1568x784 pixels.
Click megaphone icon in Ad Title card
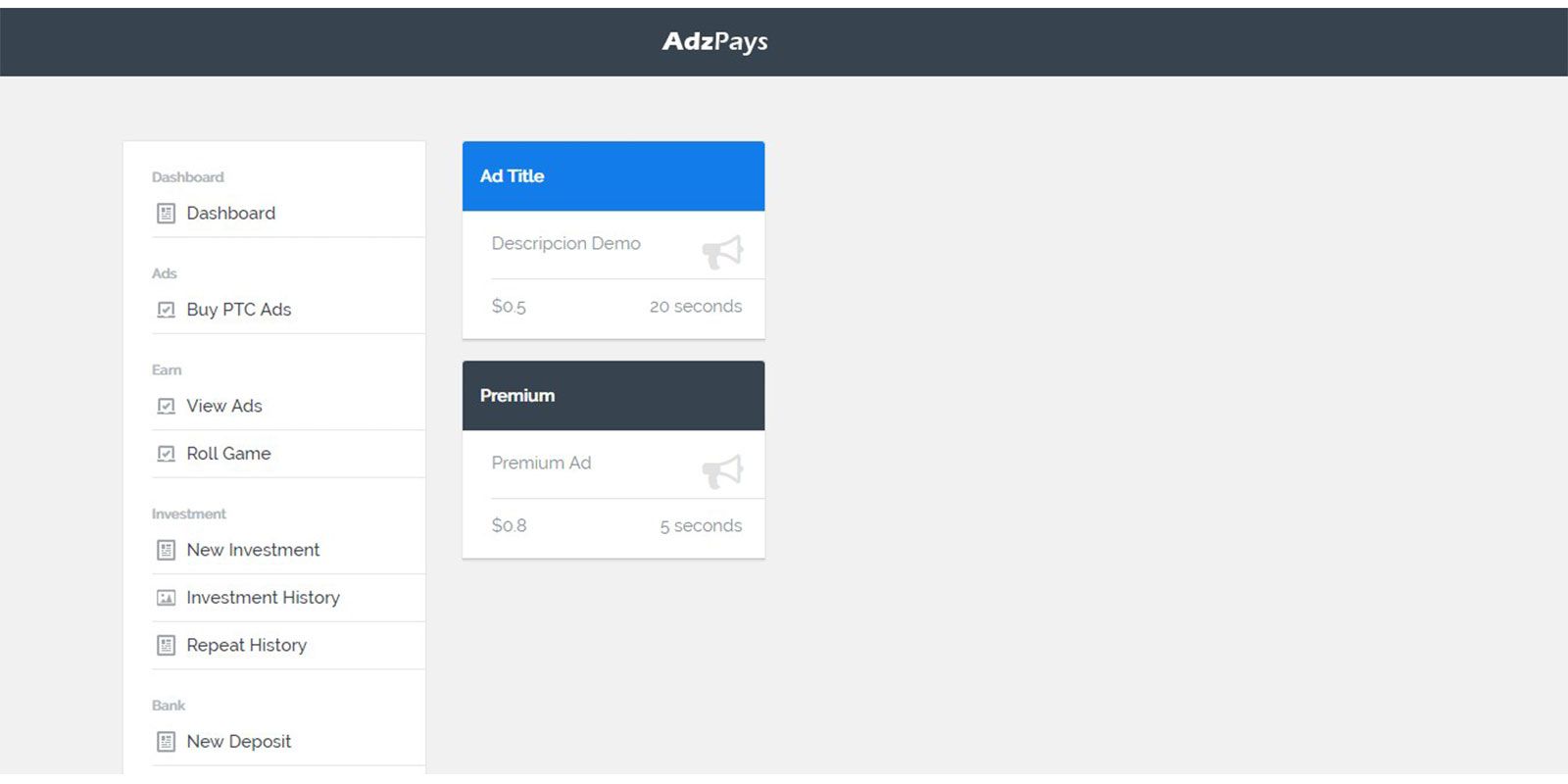tap(722, 252)
